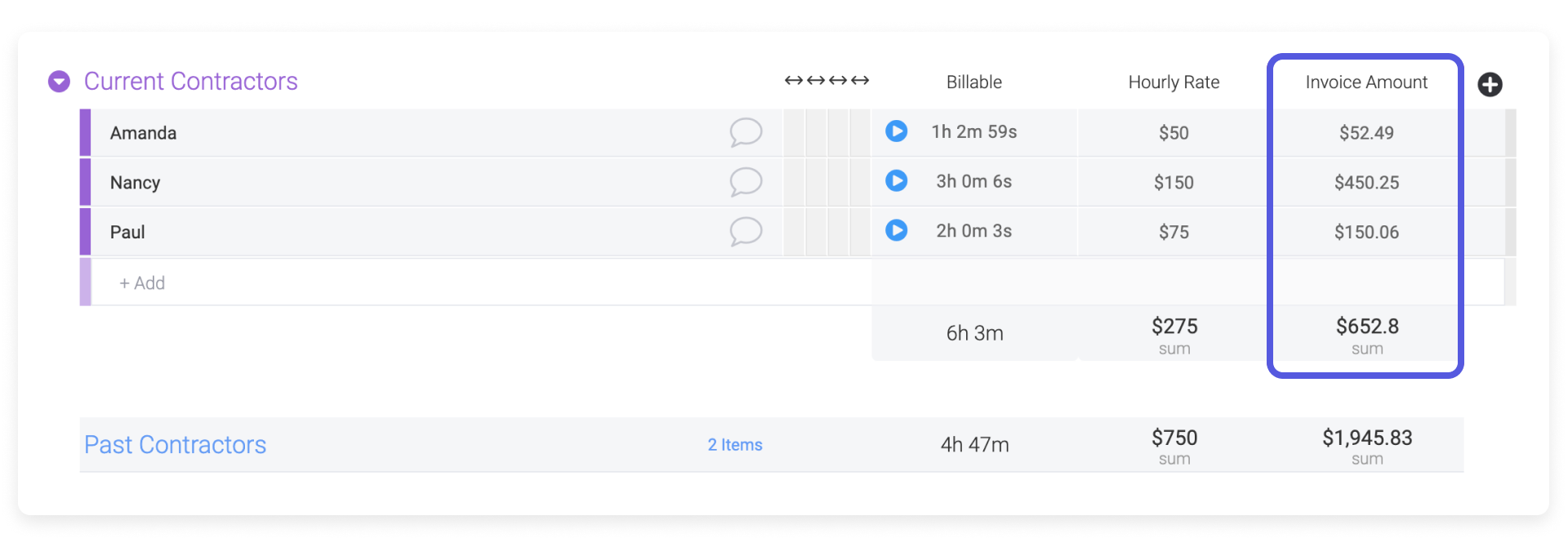This screenshot has height=547, width=1568.
Task: Start Nancy's billable timer
Action: pyautogui.click(x=896, y=181)
